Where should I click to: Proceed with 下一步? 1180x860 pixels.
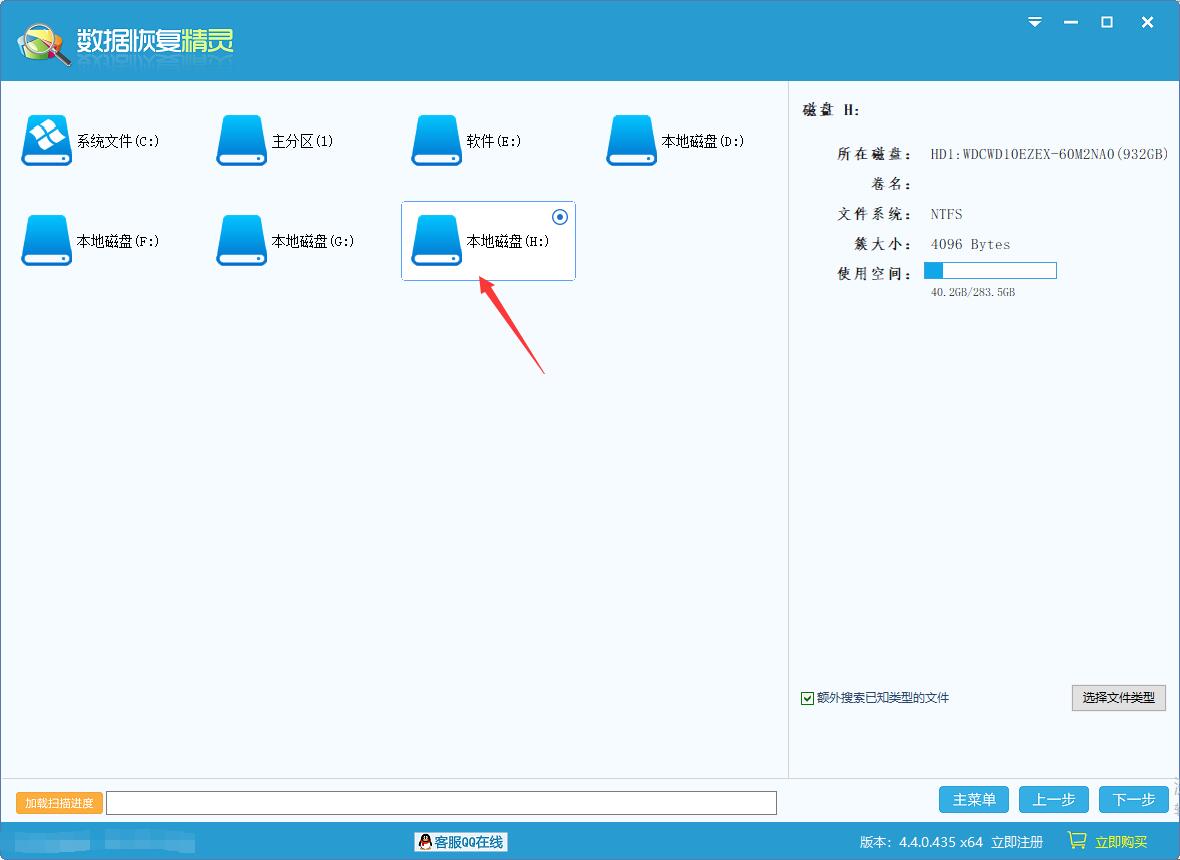1133,799
